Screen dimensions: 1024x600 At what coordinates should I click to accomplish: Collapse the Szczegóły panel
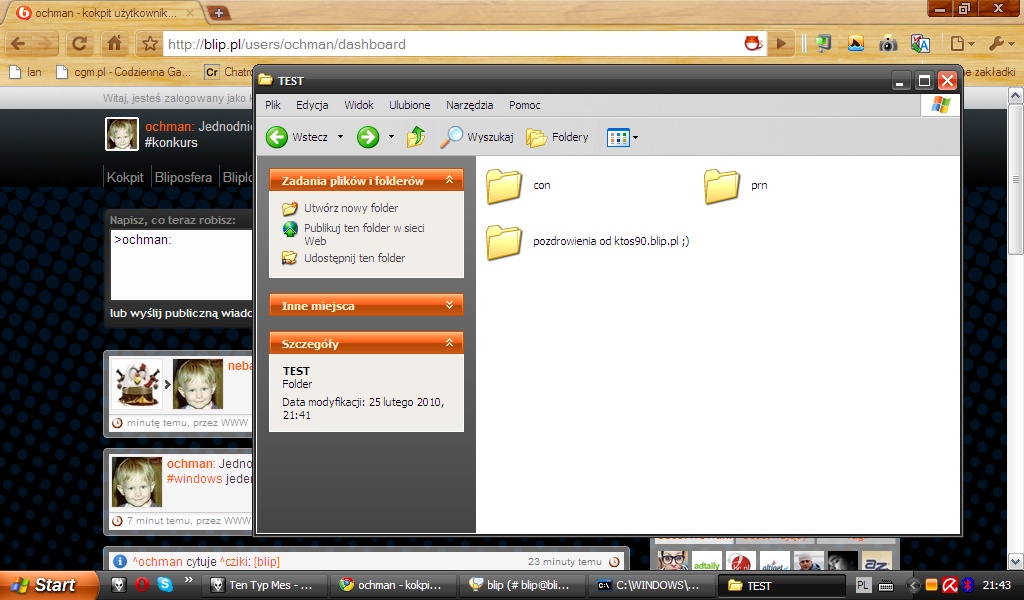coord(450,344)
